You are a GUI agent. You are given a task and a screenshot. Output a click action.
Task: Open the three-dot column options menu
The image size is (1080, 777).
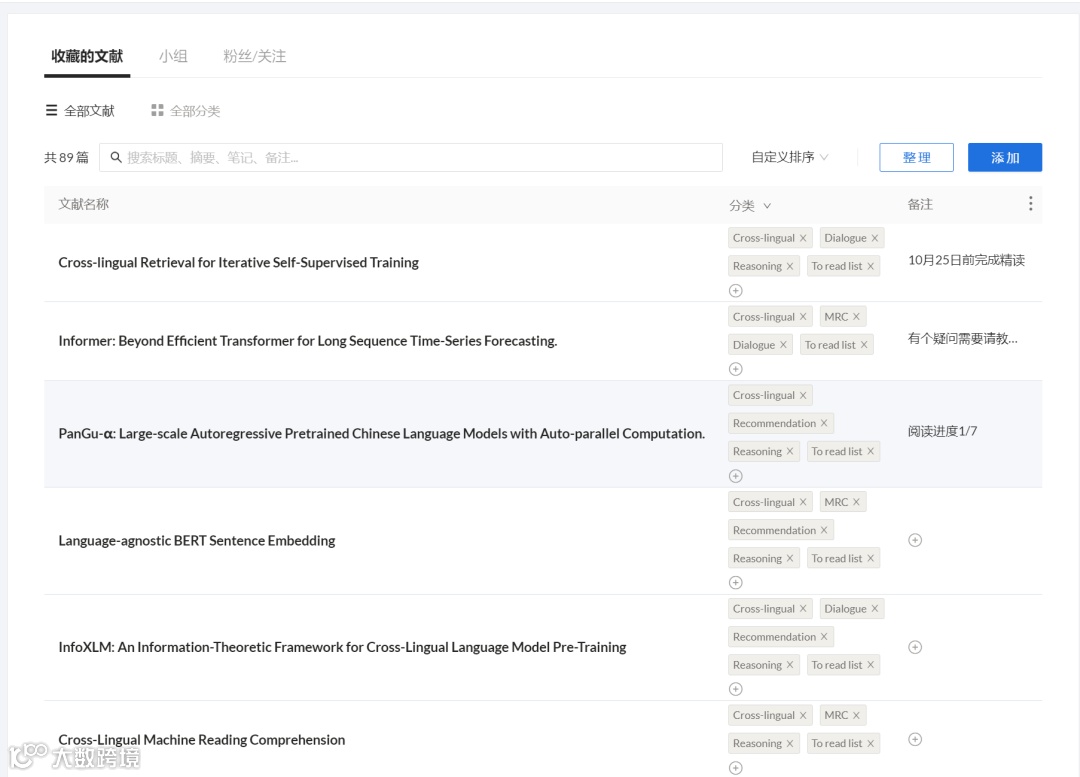click(x=1030, y=203)
